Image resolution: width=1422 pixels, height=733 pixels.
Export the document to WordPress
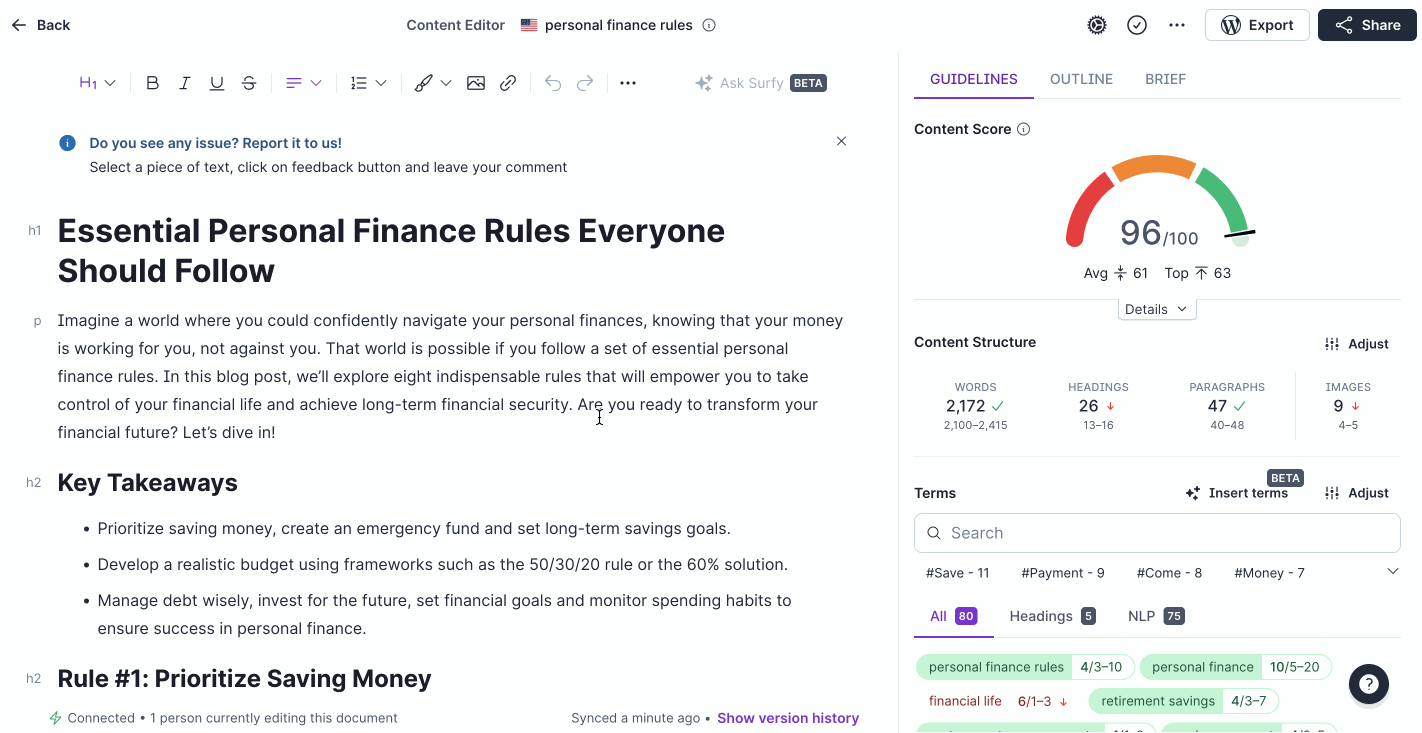click(1257, 25)
